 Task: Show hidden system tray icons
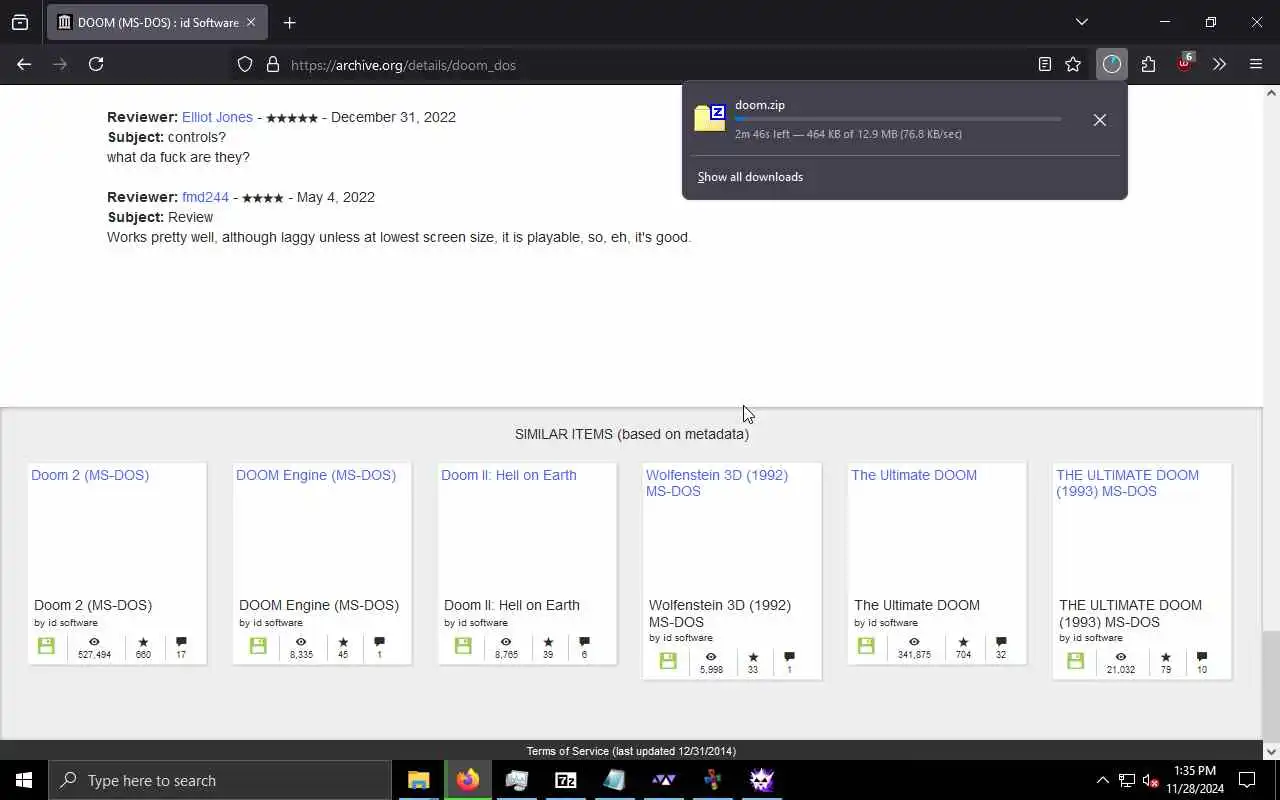click(x=1102, y=780)
